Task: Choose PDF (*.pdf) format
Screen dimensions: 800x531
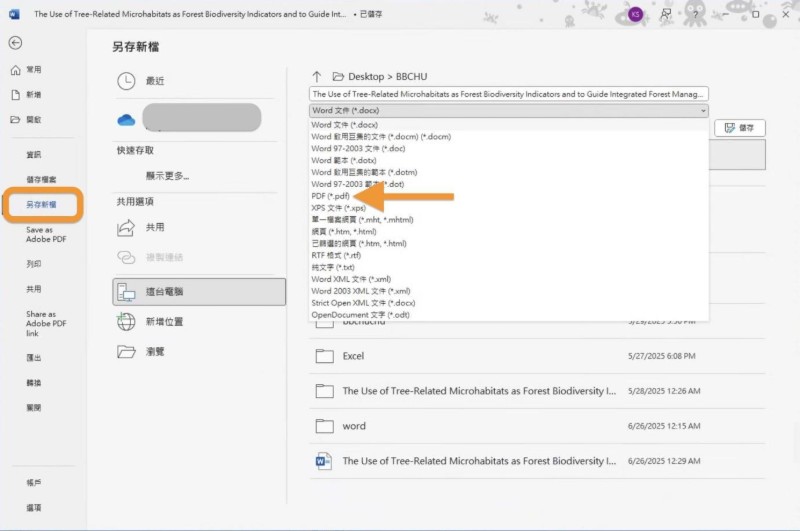Action: point(509,196)
